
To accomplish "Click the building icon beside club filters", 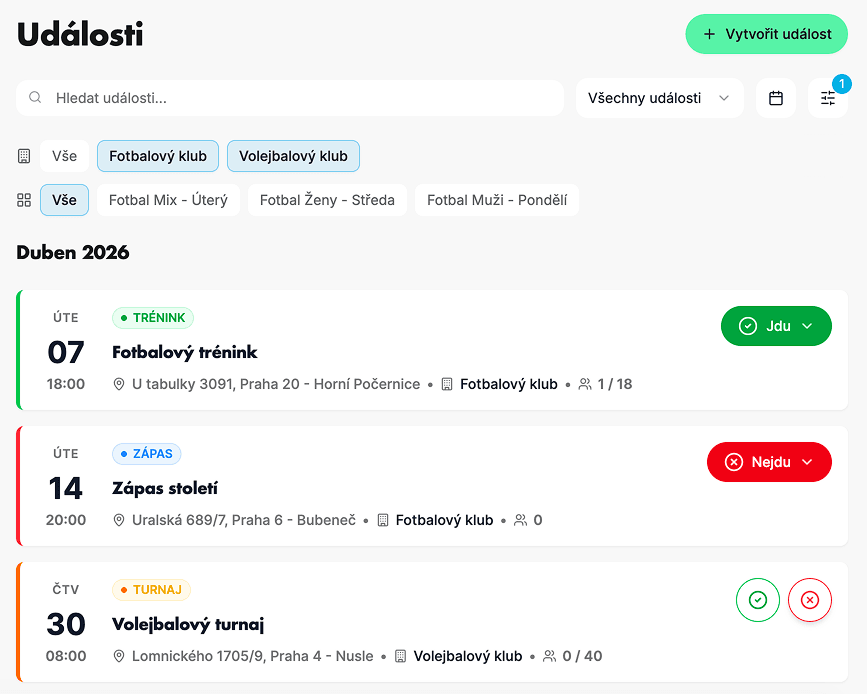I will [25, 156].
